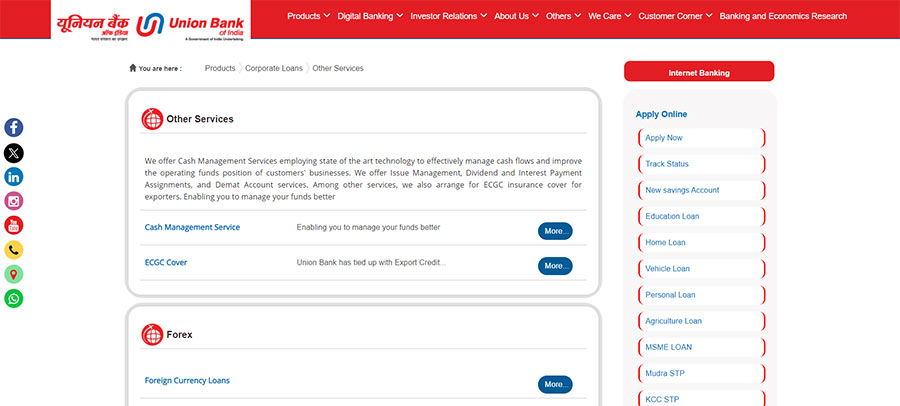Expand the Digital Banking menu

click(x=370, y=16)
